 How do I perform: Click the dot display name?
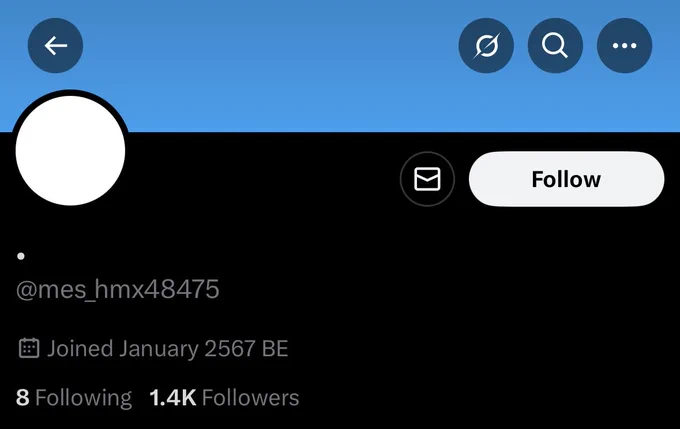tap(21, 256)
